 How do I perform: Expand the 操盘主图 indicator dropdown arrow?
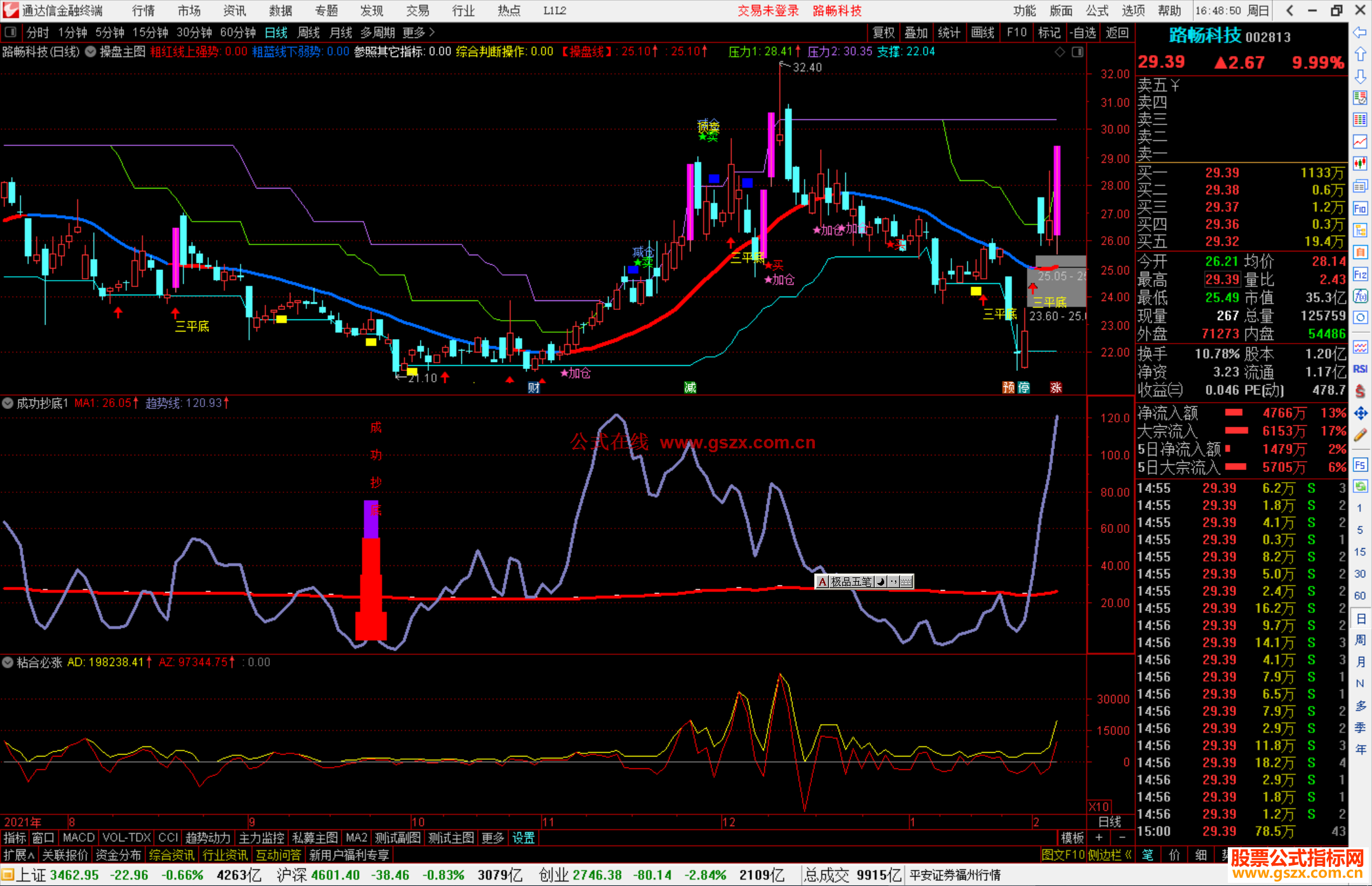91,52
